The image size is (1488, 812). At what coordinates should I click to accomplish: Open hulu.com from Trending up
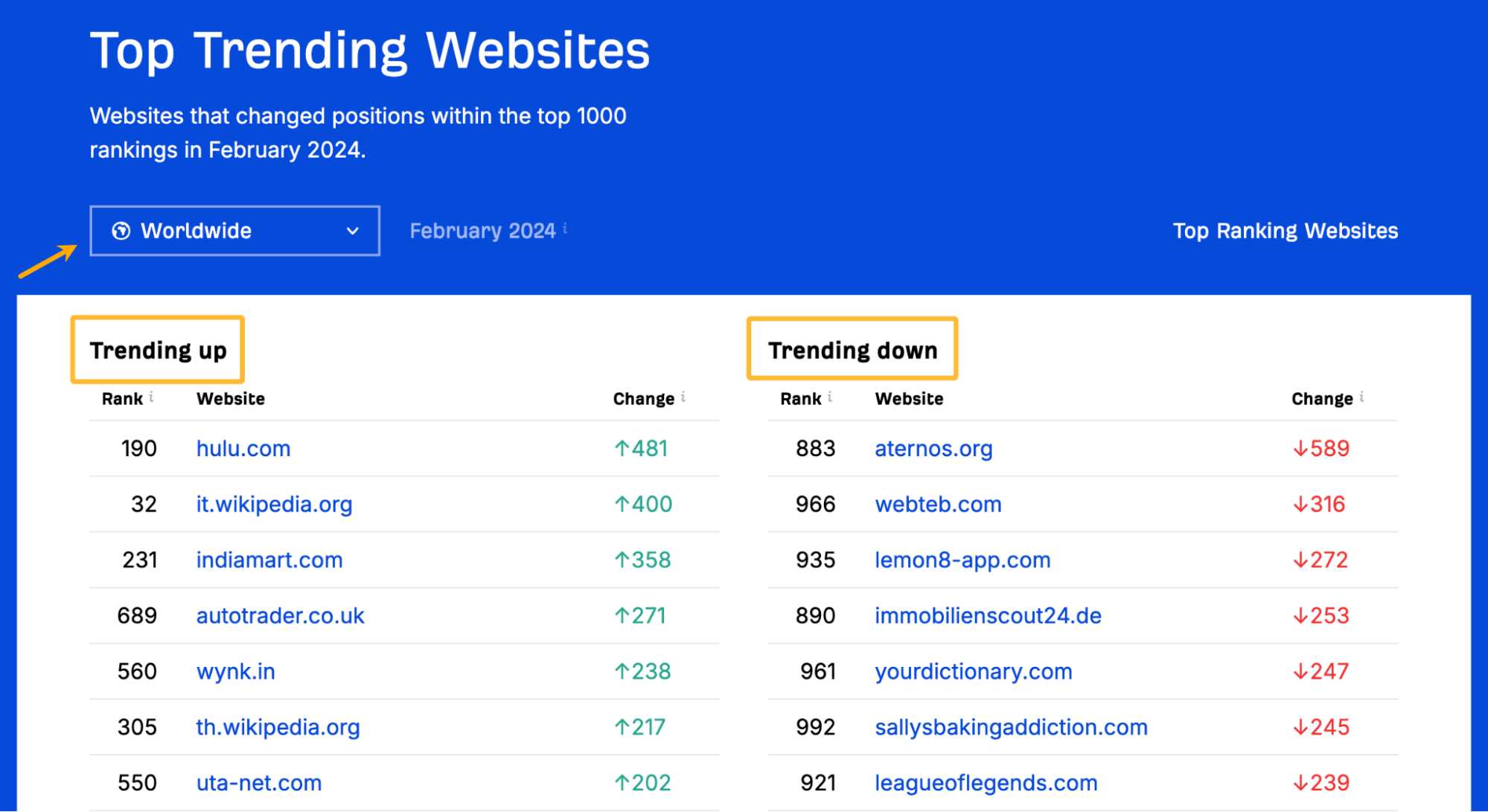(x=243, y=448)
